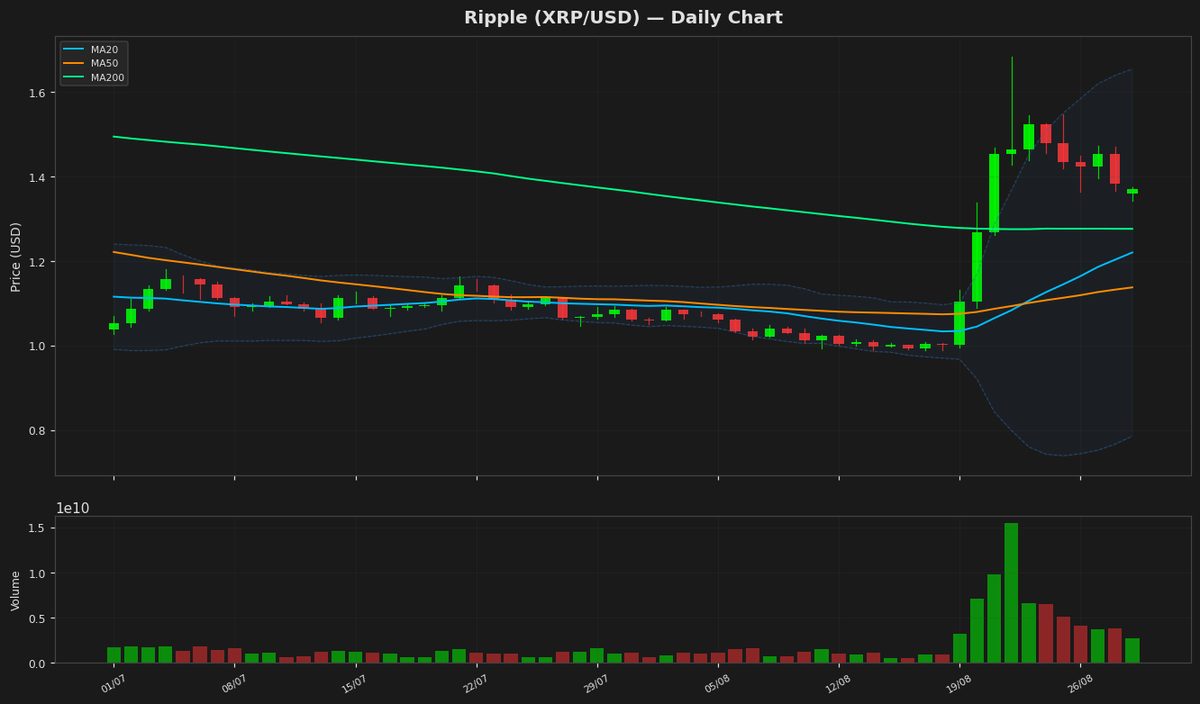Click the 1.4 price axis tick
The image size is (1200, 704).
37,178
